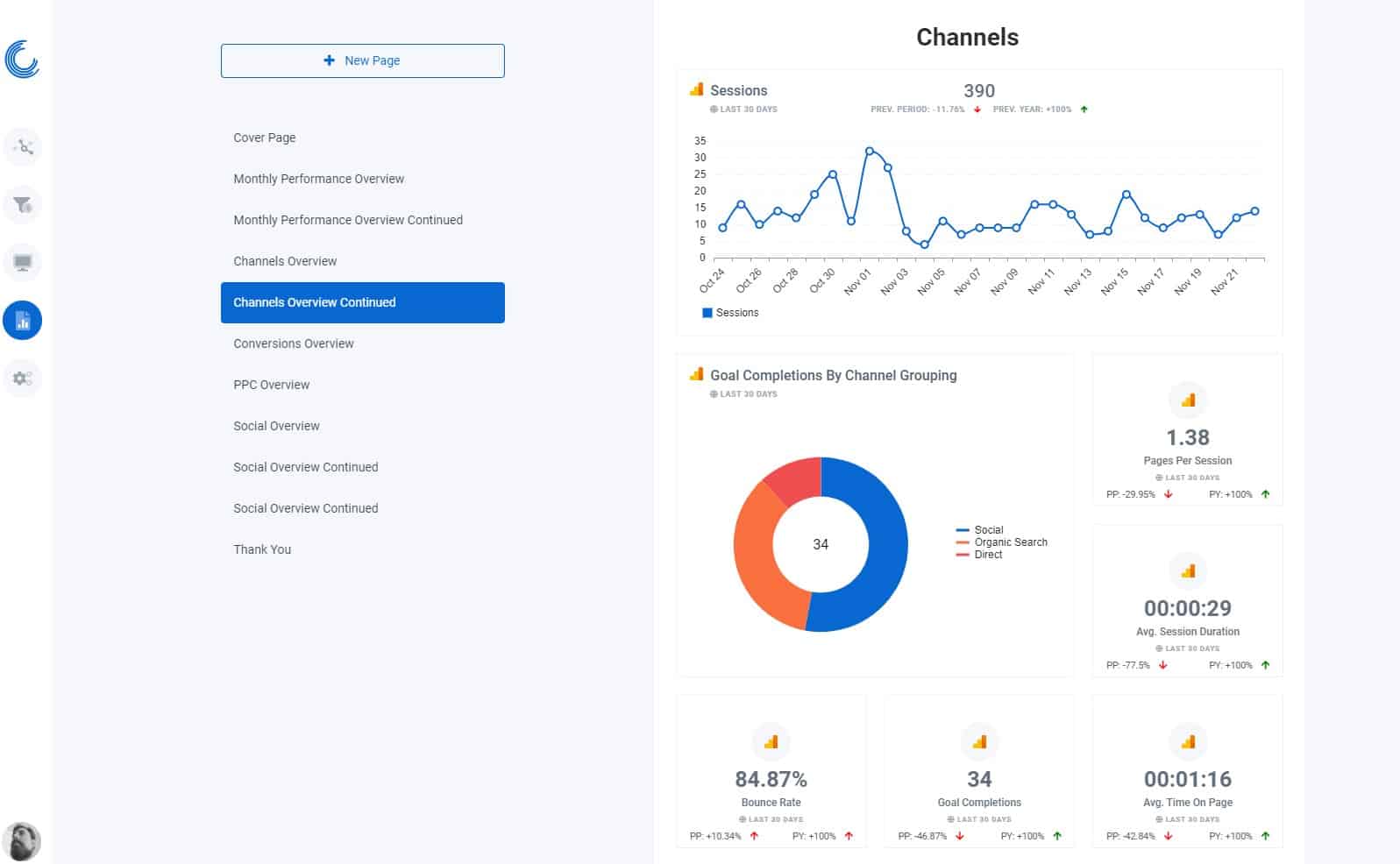
Task: Click the Google Analytics icon beside Sessions
Action: (697, 89)
